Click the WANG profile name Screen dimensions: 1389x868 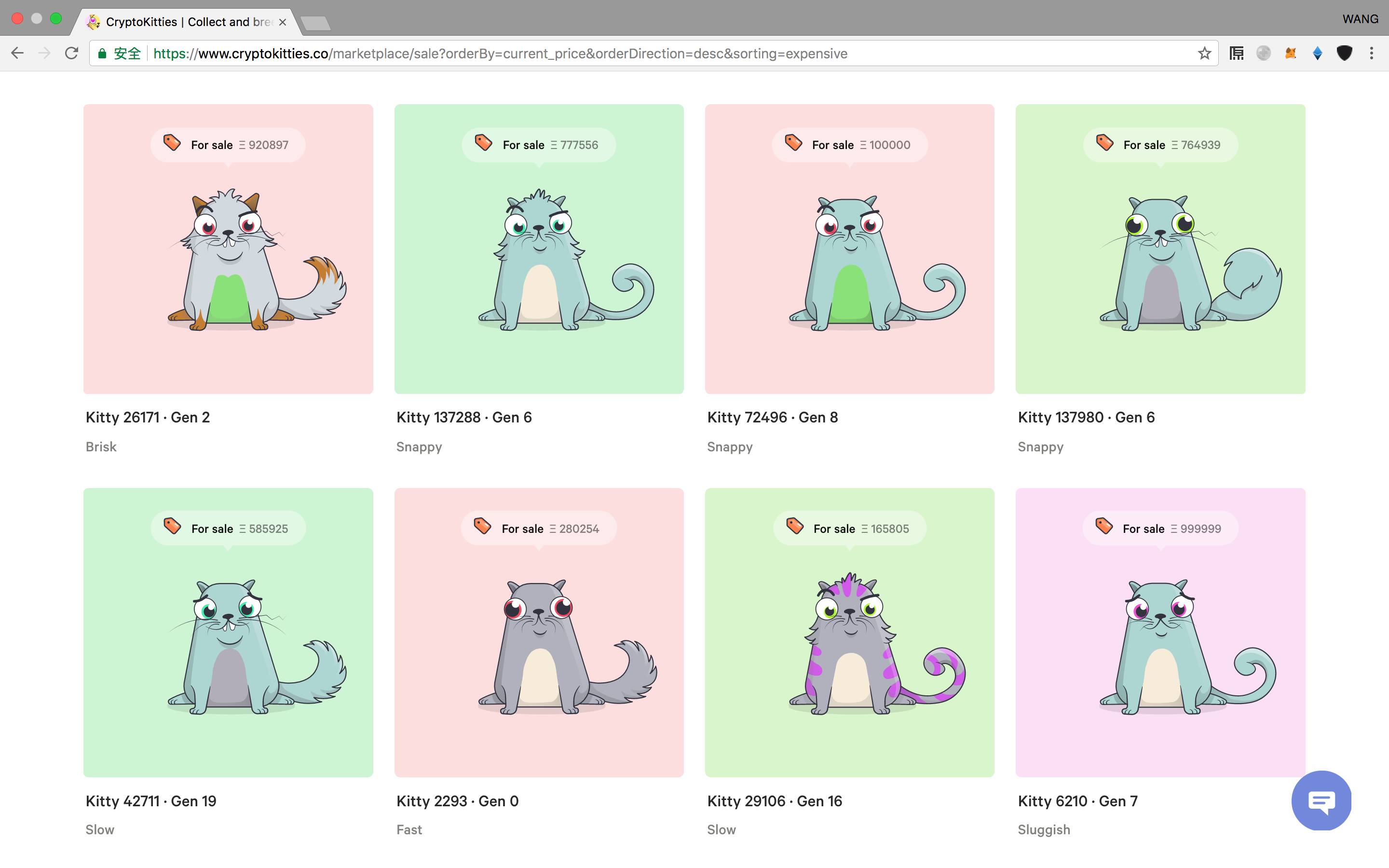(x=1360, y=19)
